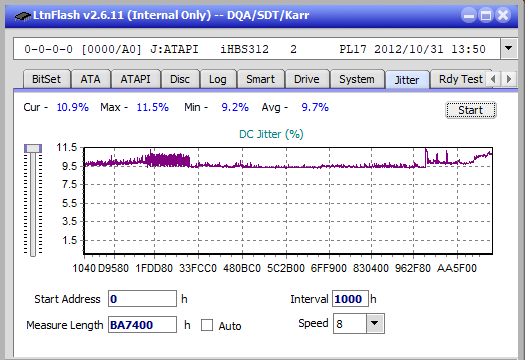The image size is (525, 360).
Task: Switch to the ATA tab
Action: click(90, 79)
